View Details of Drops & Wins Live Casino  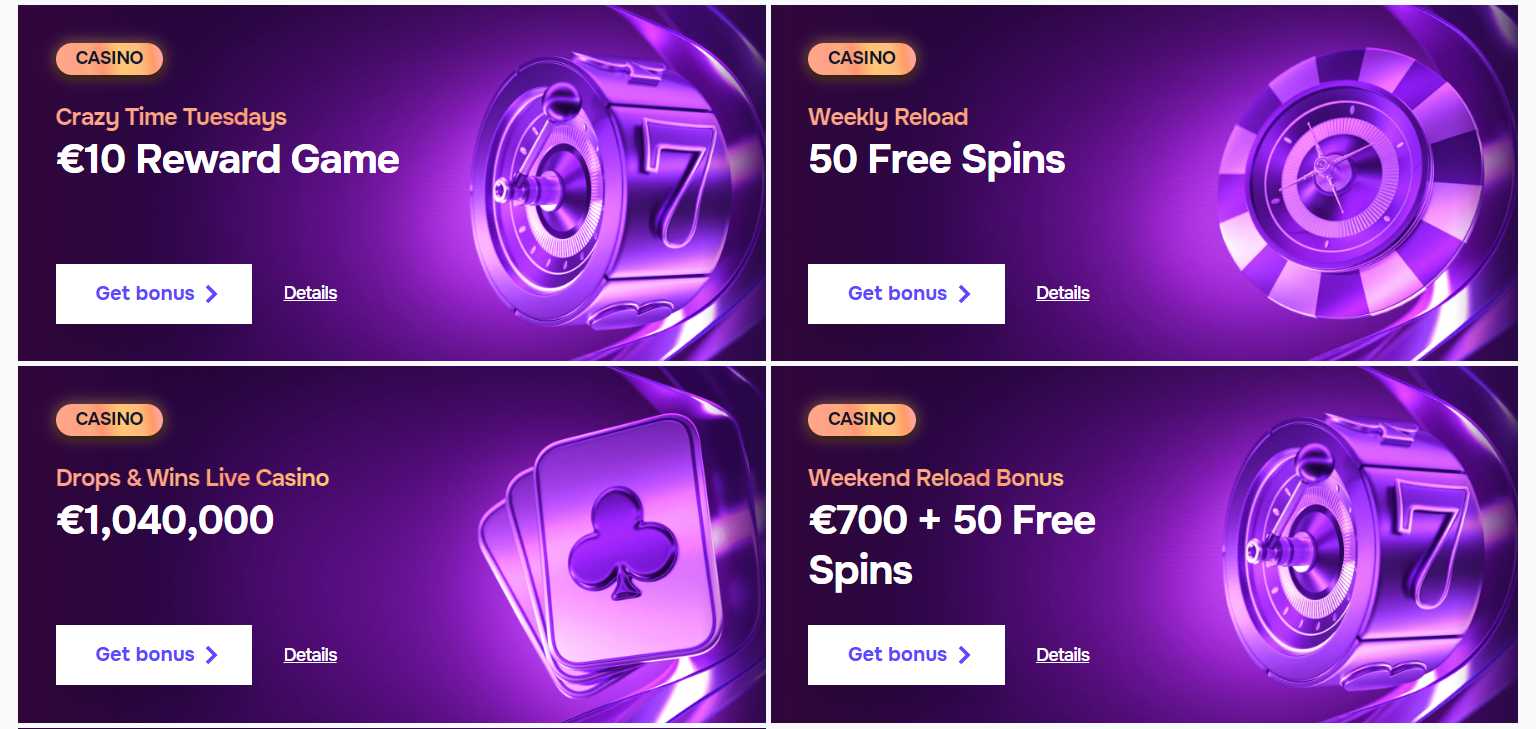point(310,655)
